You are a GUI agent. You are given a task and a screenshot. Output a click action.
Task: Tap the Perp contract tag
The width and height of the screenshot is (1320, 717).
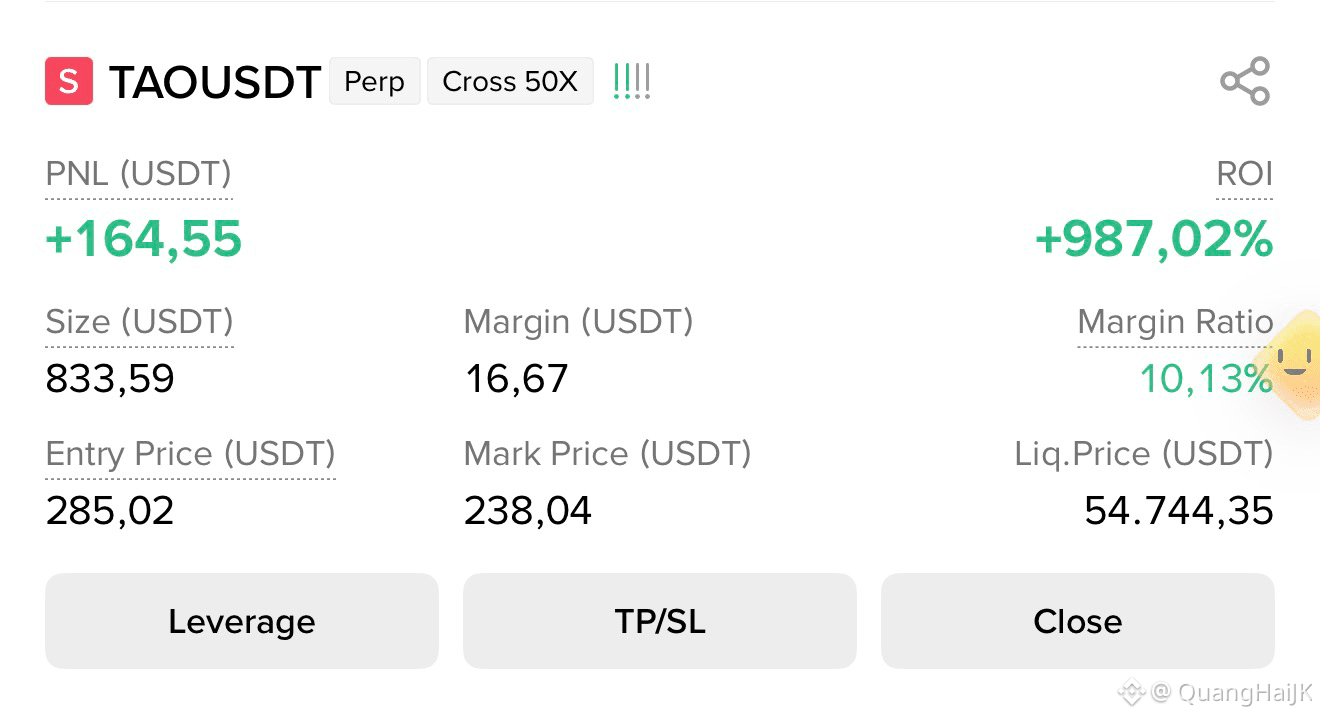(374, 81)
